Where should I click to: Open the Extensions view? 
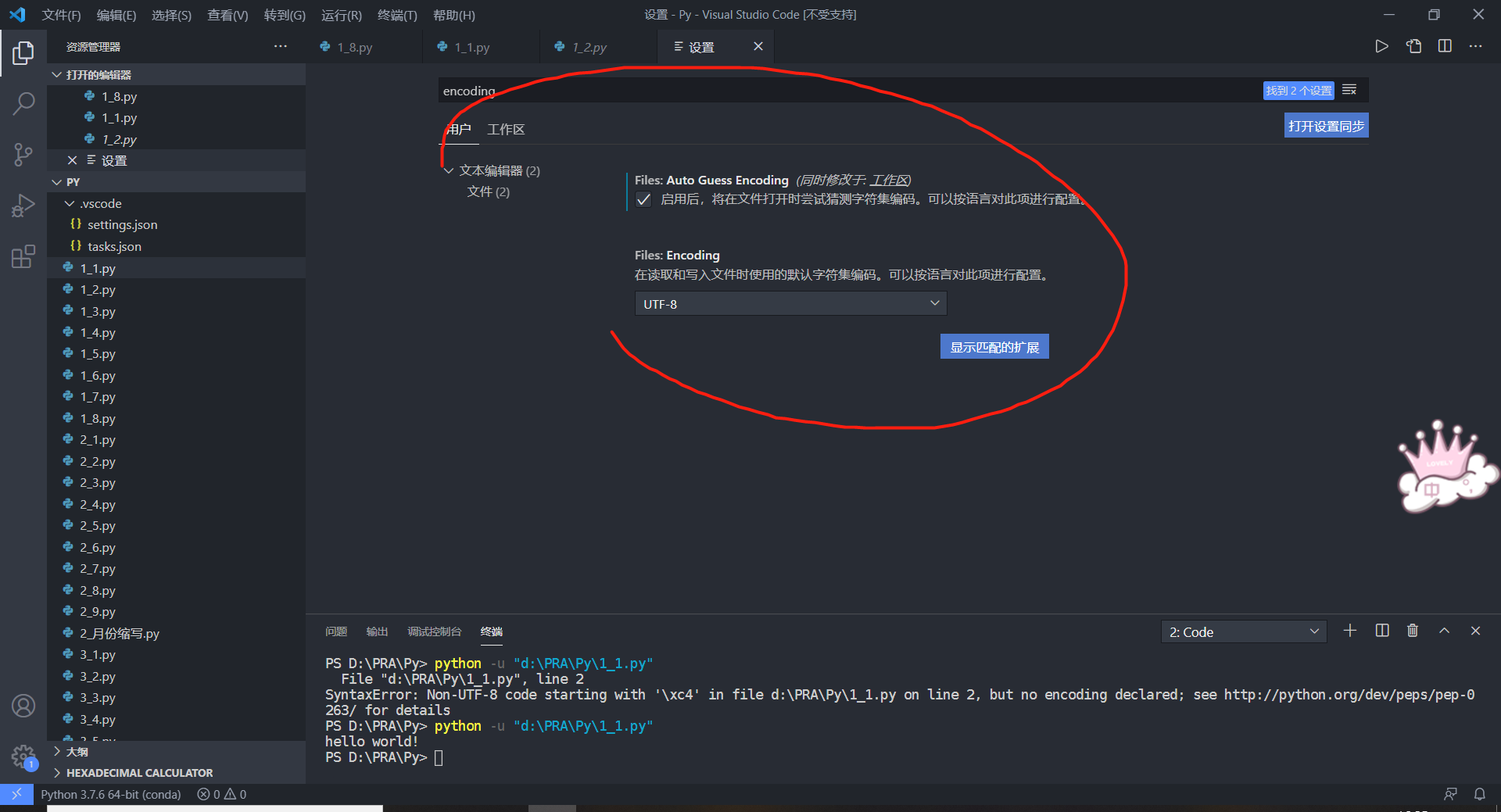pos(23,256)
